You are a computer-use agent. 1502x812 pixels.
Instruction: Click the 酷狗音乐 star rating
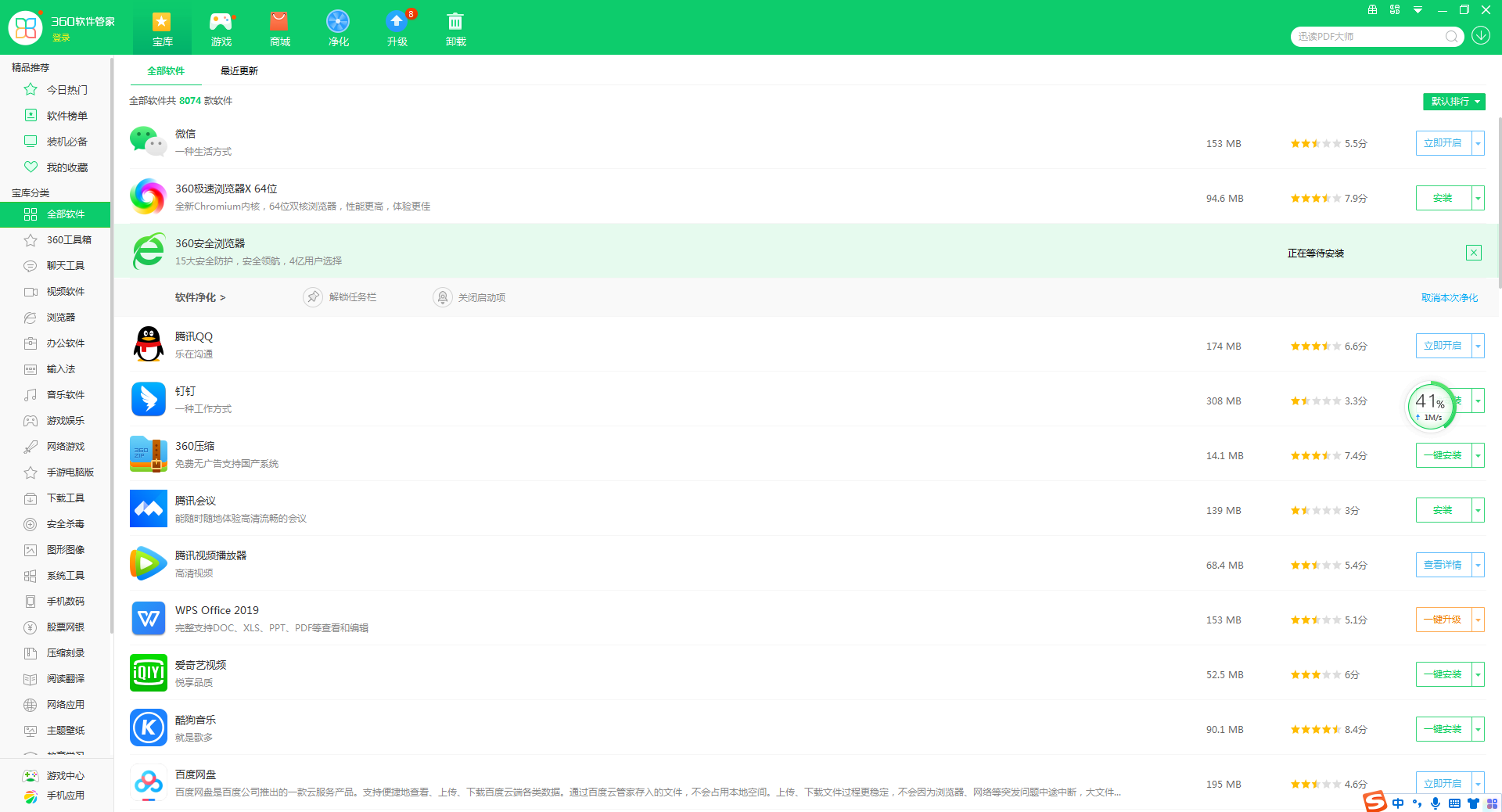pyautogui.click(x=1315, y=729)
